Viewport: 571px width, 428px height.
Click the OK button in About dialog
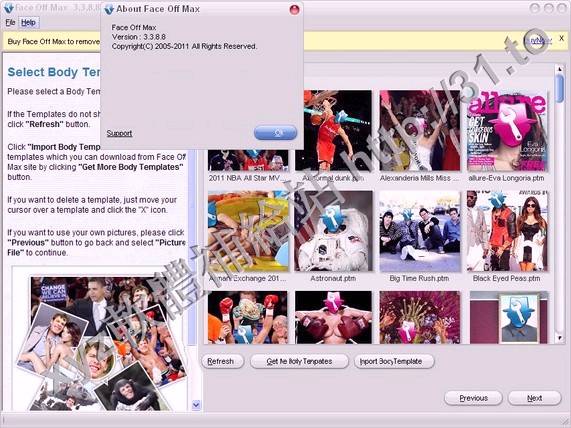[276, 133]
